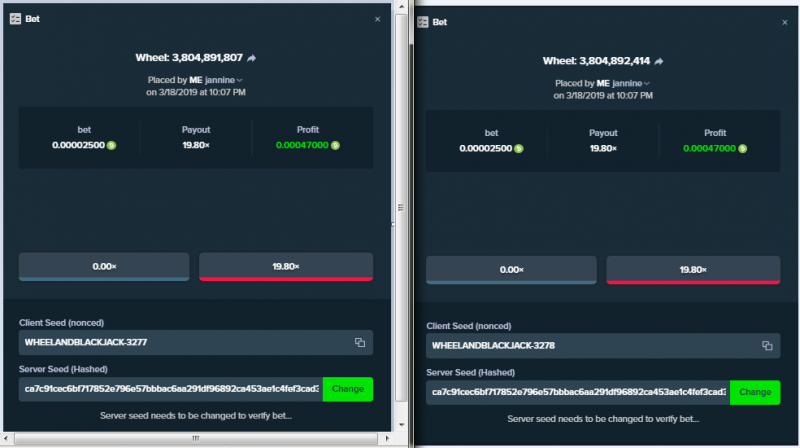Select the 0.00× segment in right window
The width and height of the screenshot is (800, 448).
click(x=511, y=269)
